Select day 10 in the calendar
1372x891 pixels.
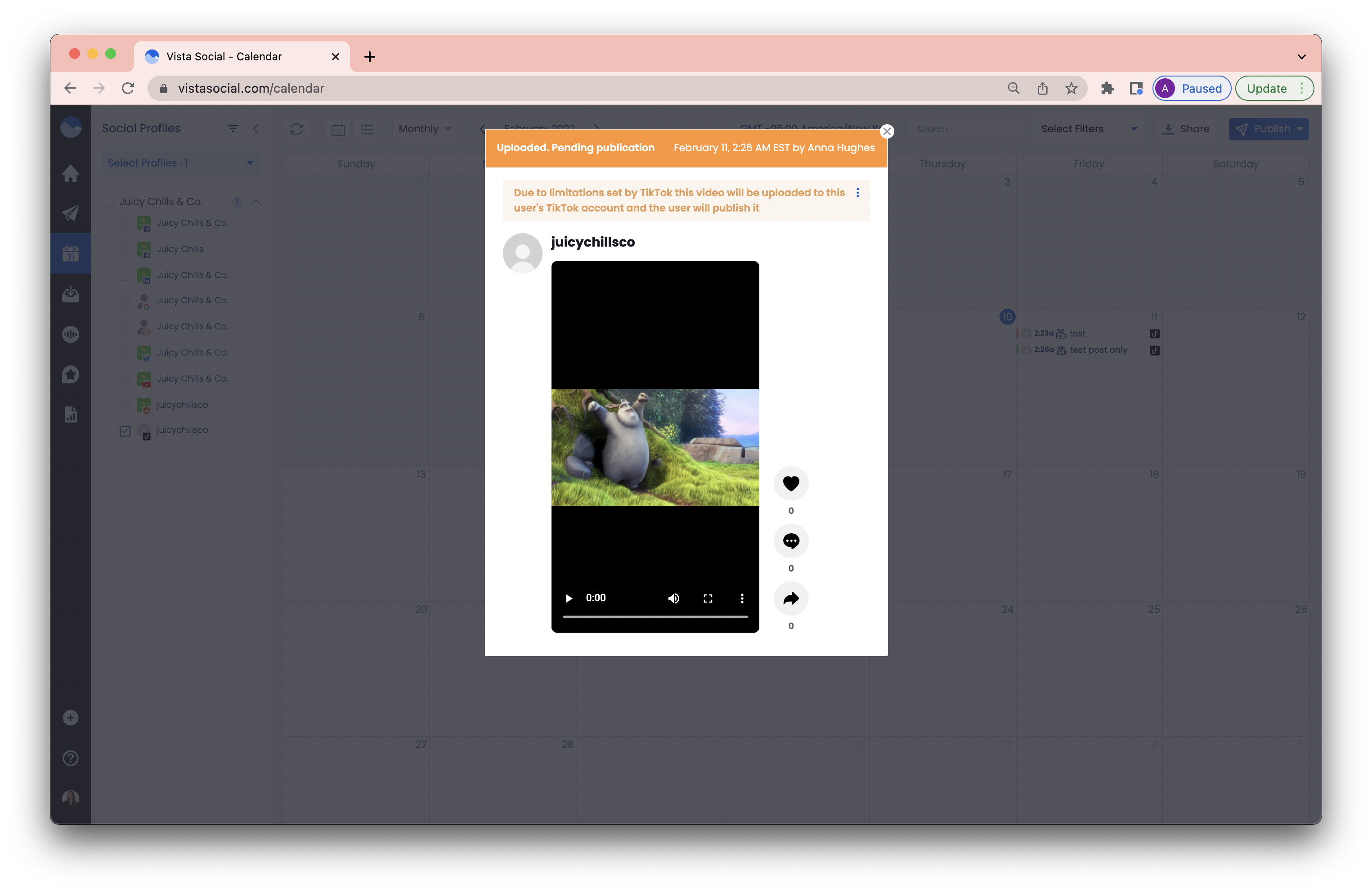1007,317
